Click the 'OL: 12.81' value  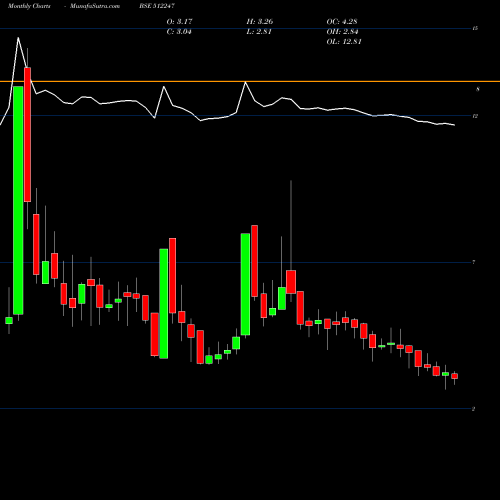(x=344, y=42)
